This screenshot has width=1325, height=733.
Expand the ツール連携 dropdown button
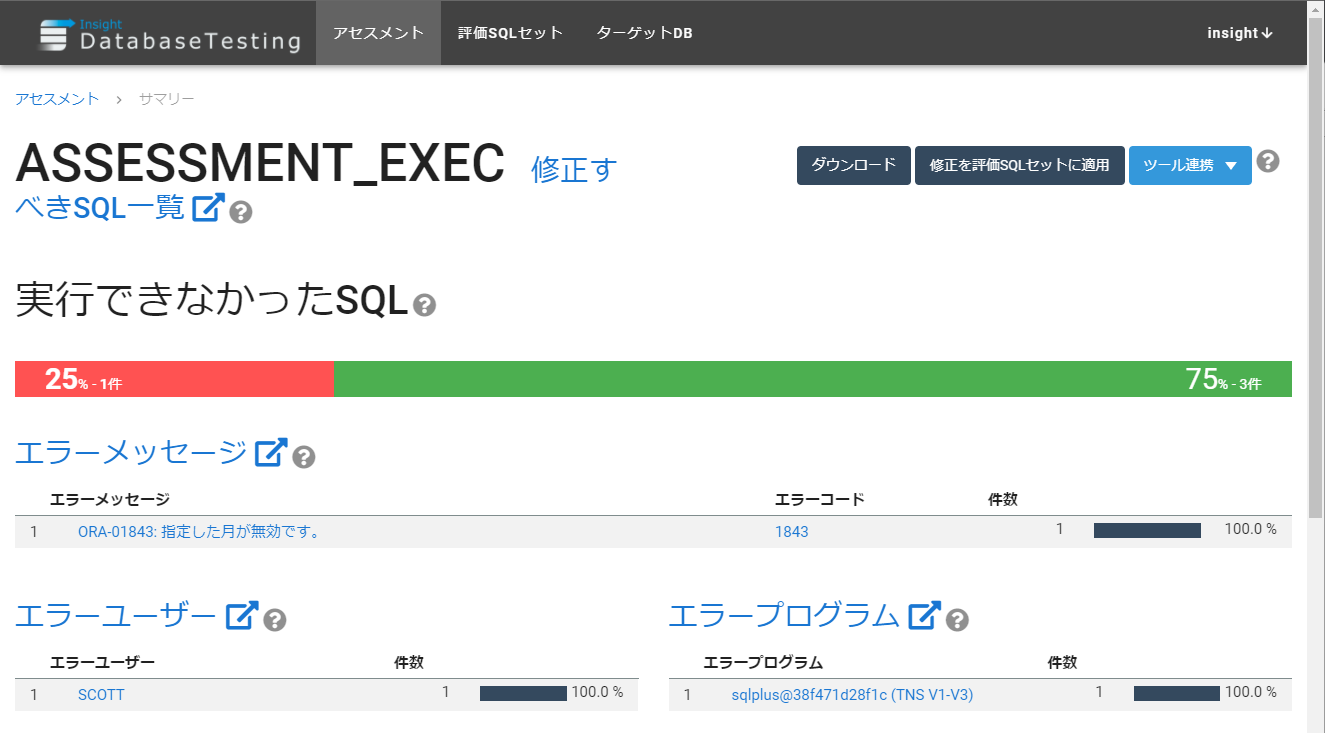1190,165
